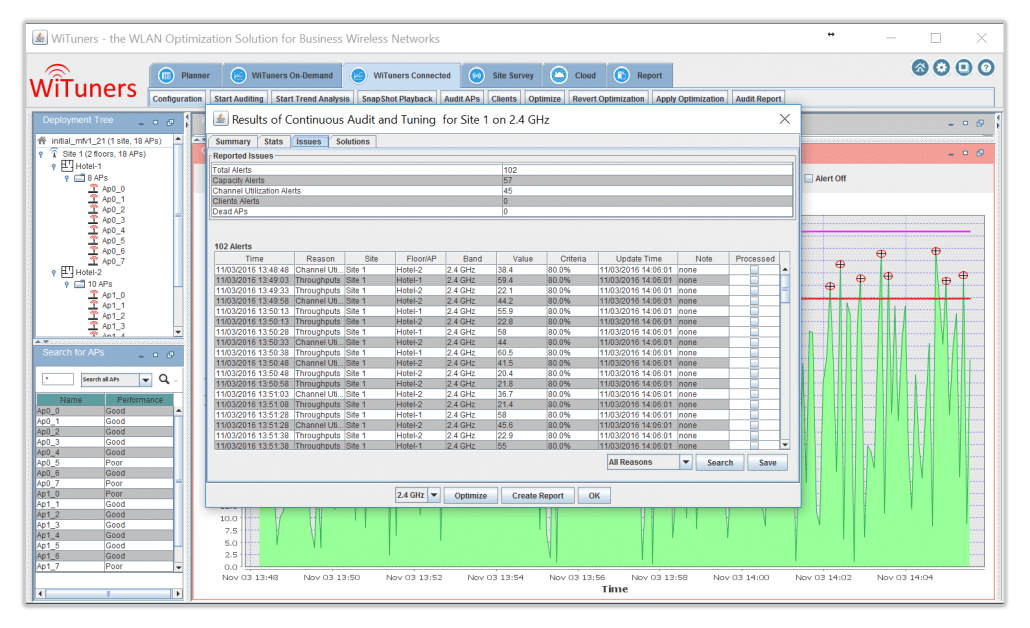Click the folder icon beside 10 APs

(x=79, y=284)
